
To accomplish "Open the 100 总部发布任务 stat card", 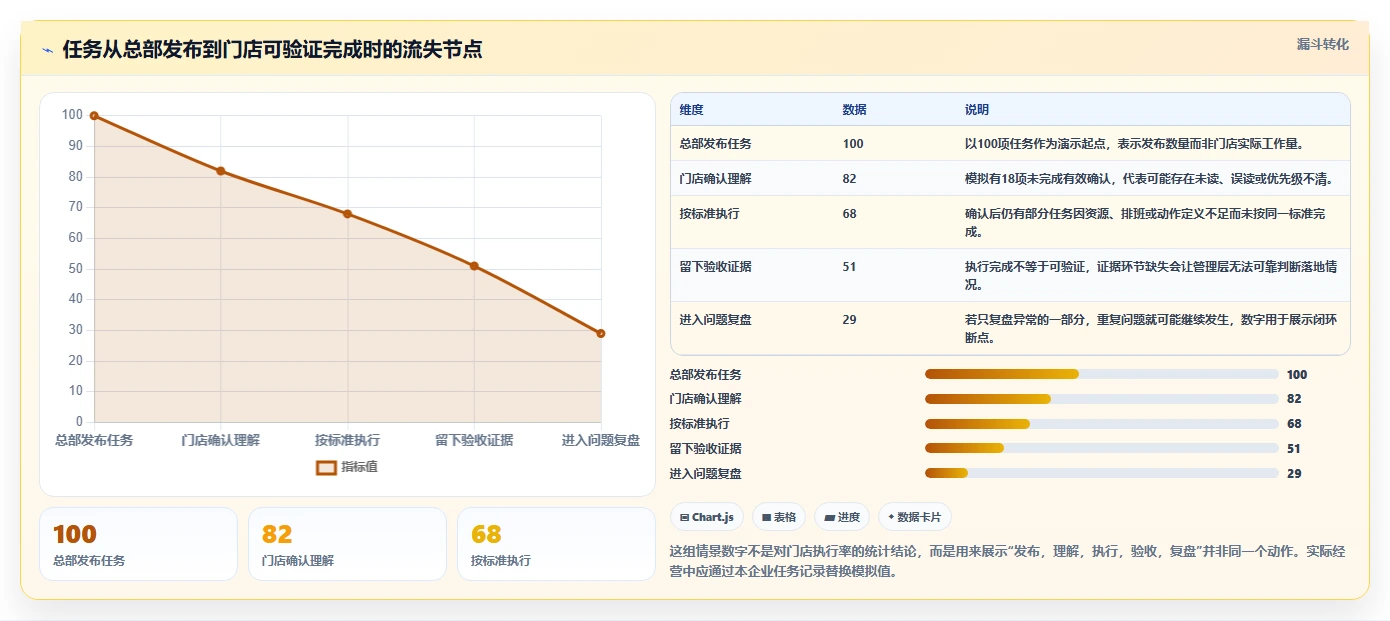I will click(138, 544).
